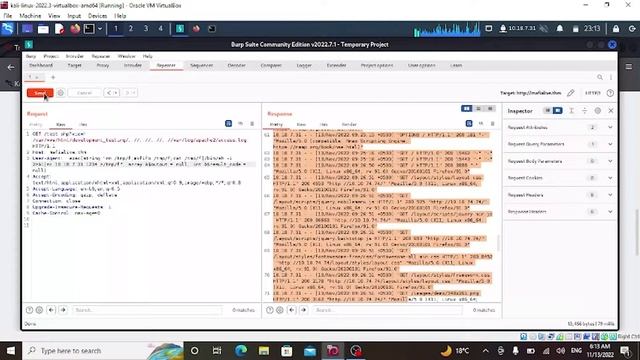The height and width of the screenshot is (360, 640).
Task: Click the response panel vertical scrollbar
Action: click(x=498, y=243)
